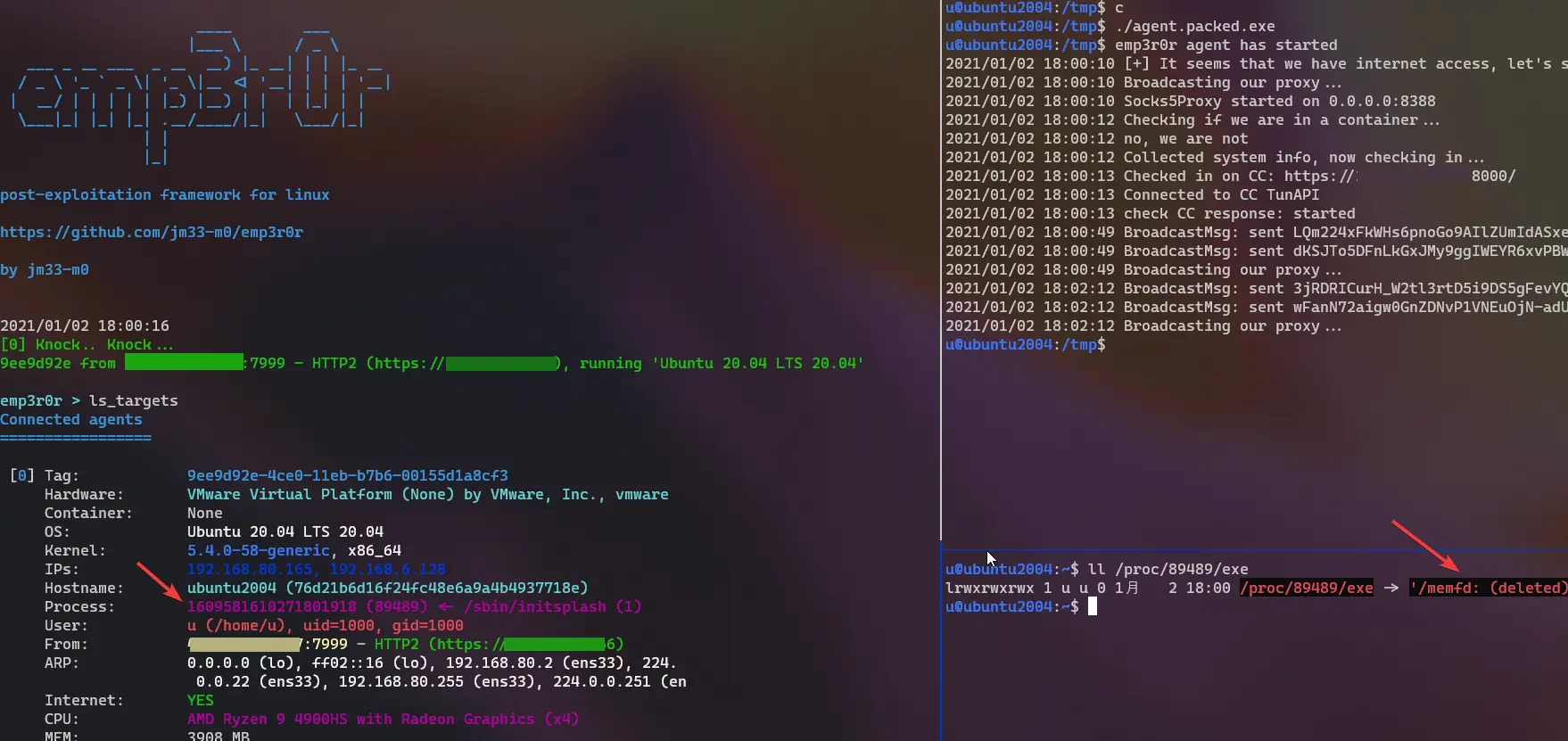Click the bottom-right prompt cursor after 'u@ubuntu2004:~$'

click(1093, 606)
